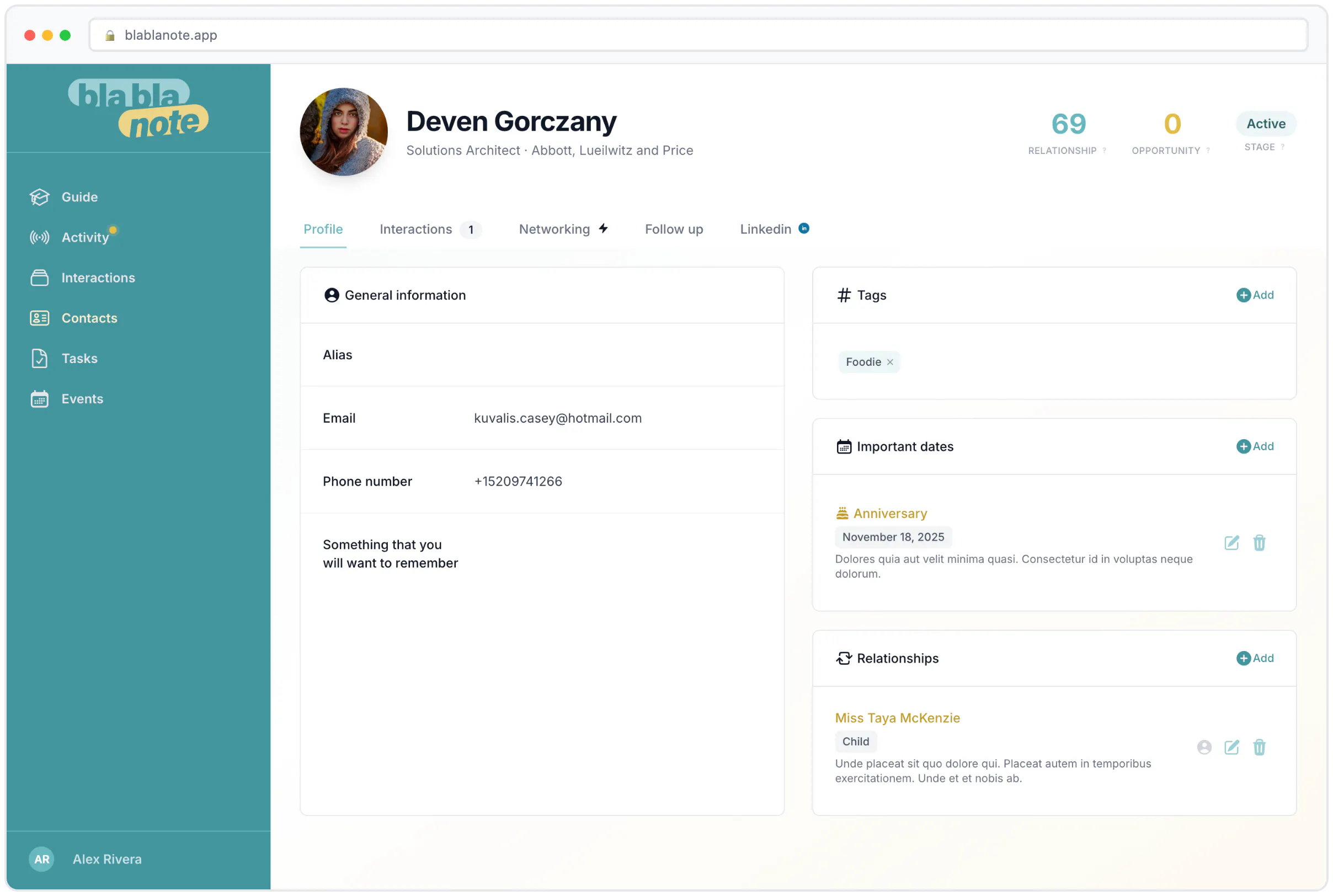
Task: Delete the Miss Taya McKenzie relationship
Action: click(1259, 748)
